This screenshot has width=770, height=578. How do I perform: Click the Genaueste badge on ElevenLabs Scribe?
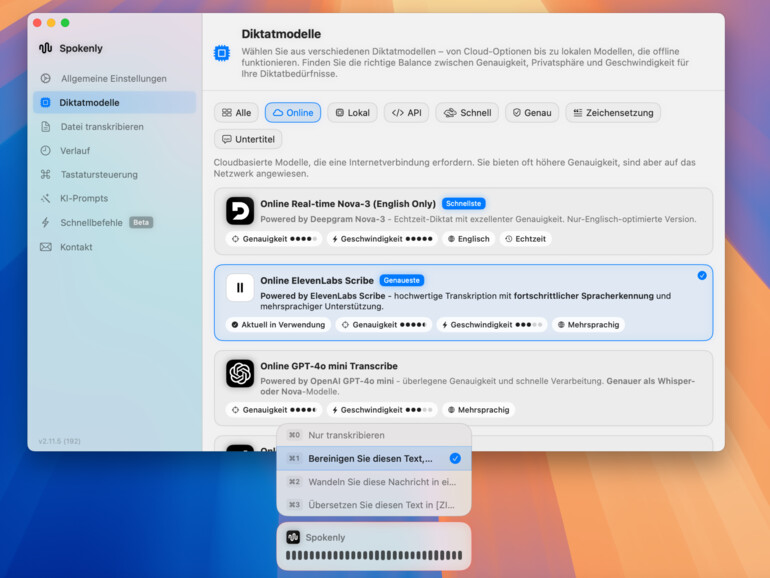(402, 280)
